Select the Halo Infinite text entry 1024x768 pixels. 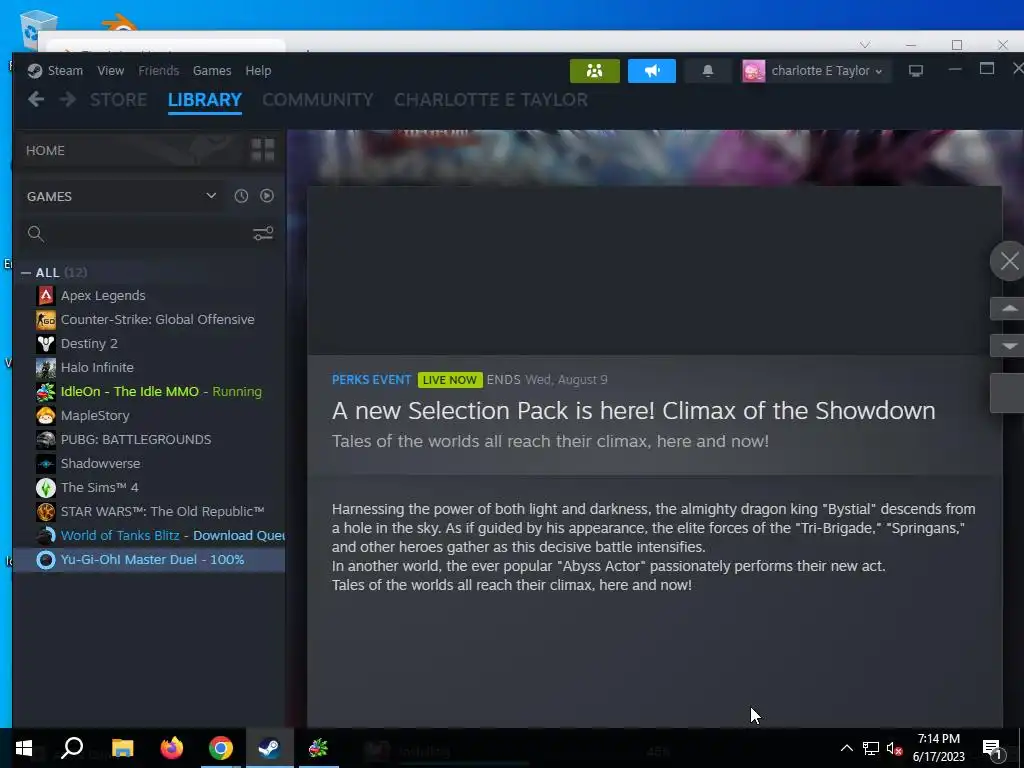[97, 368]
